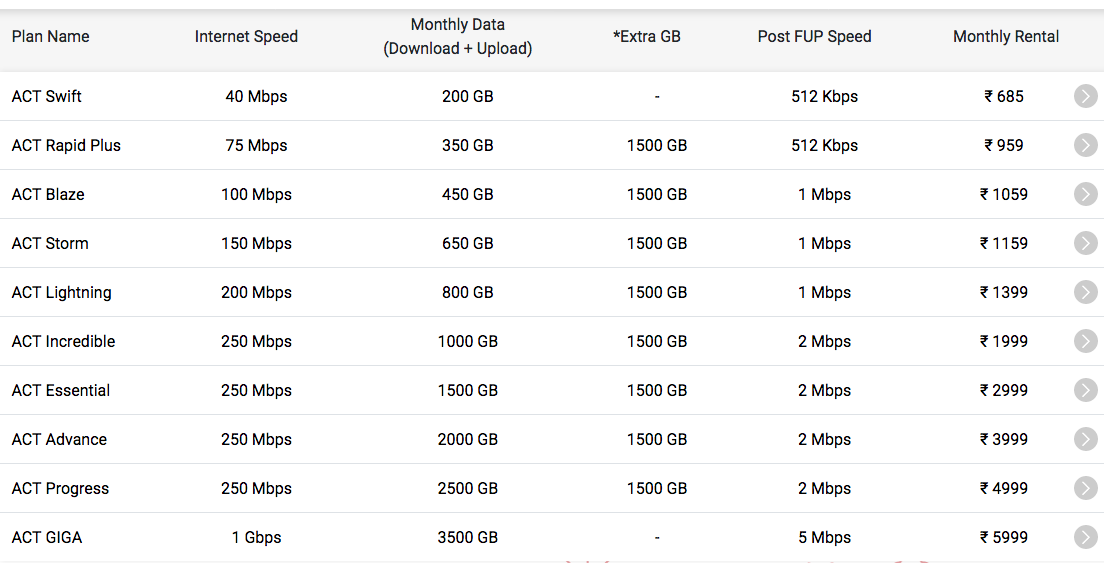Choose the ACT Lightning plan name
The height and width of the screenshot is (563, 1104).
coord(61,293)
